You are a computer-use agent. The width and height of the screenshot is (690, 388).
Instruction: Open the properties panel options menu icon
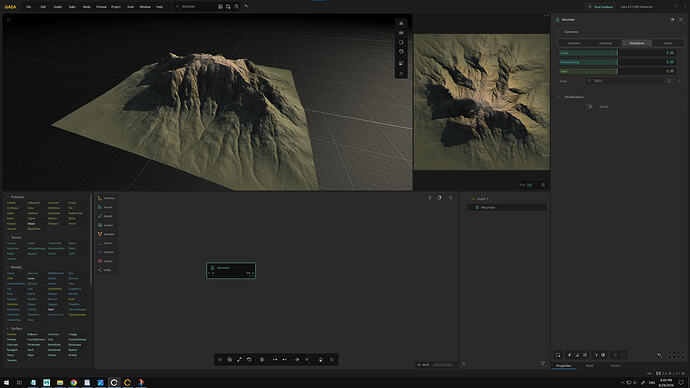click(x=681, y=20)
